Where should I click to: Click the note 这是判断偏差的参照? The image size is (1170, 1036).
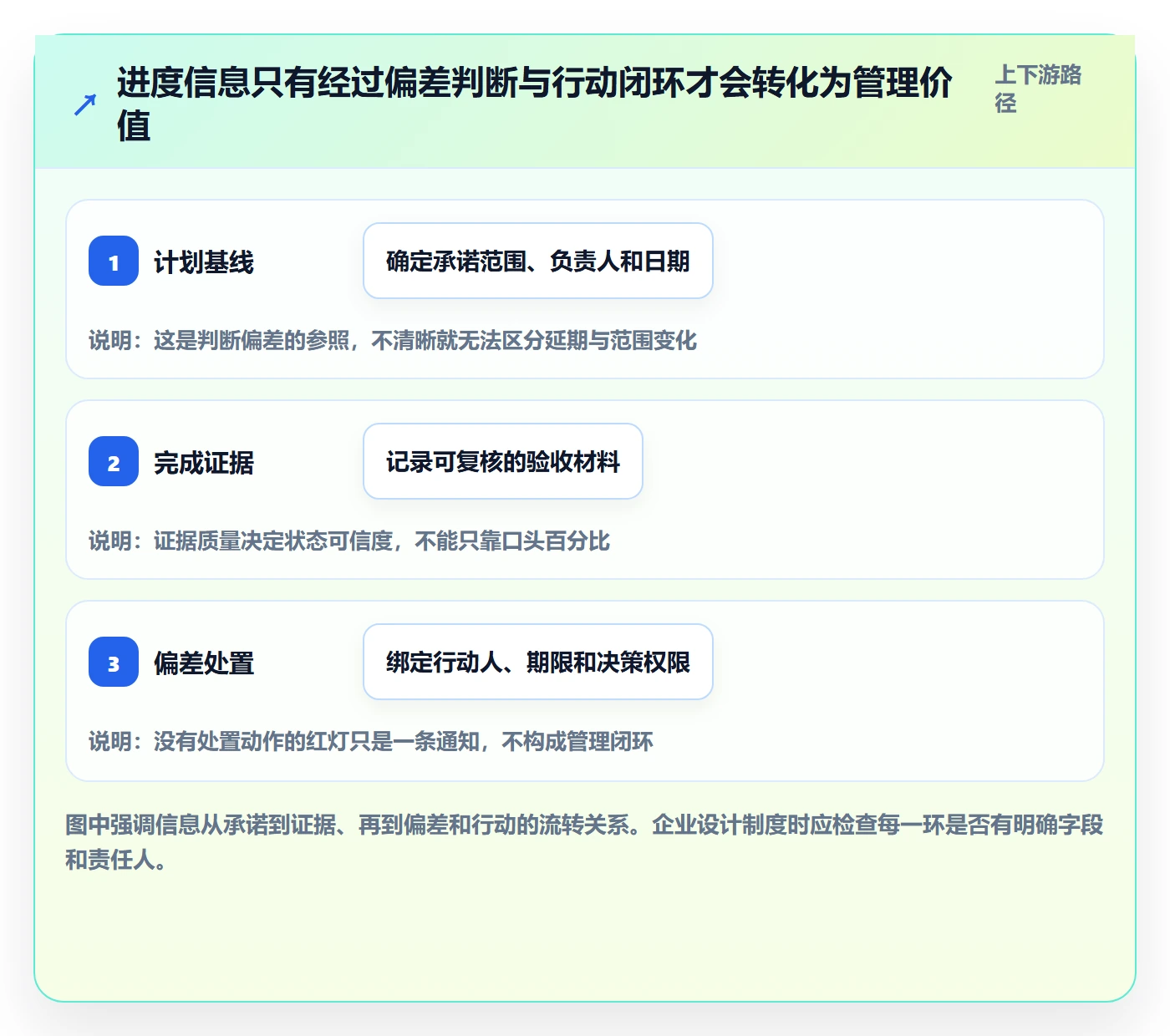(393, 340)
